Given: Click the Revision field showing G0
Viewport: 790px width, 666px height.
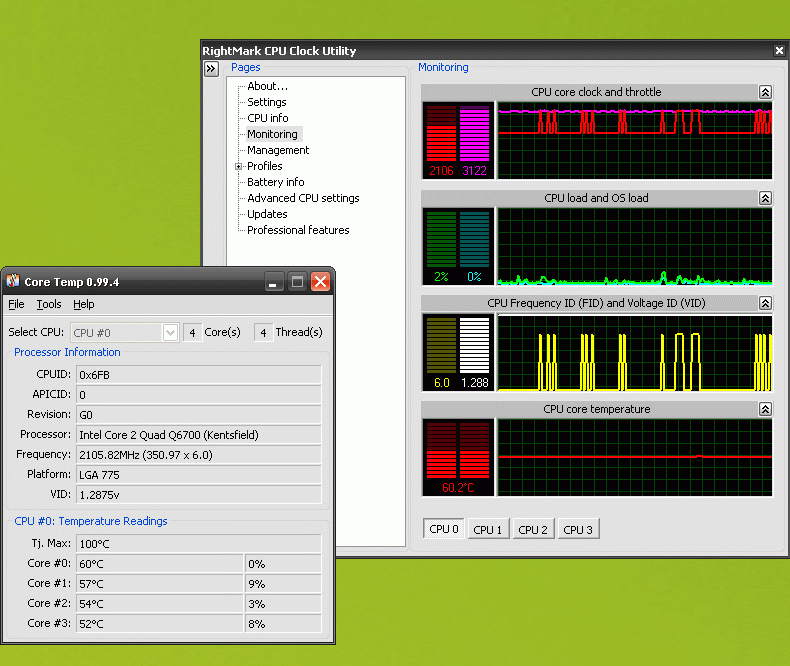Looking at the screenshot, I should (199, 415).
